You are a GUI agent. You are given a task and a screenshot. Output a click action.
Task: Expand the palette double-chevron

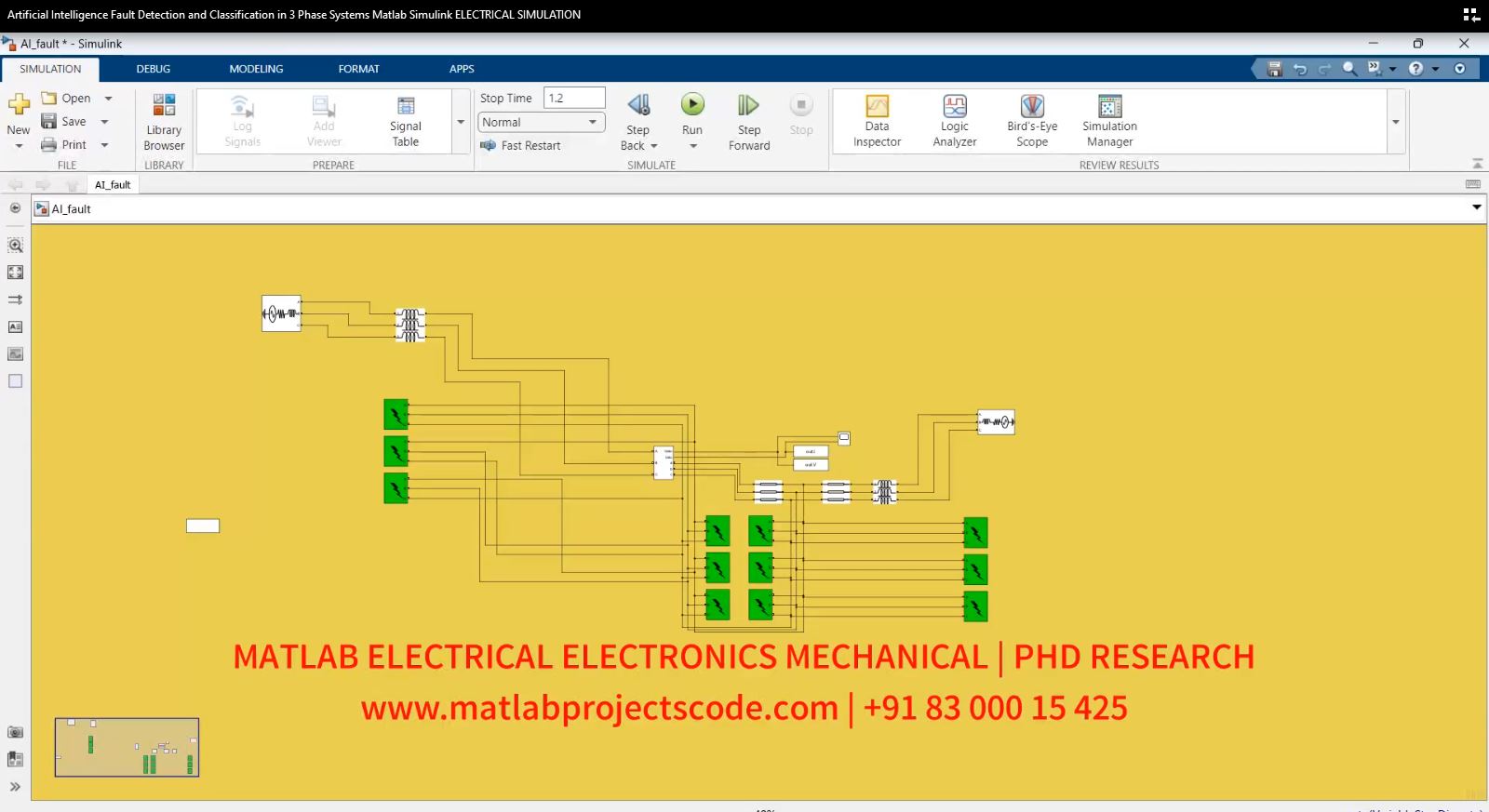click(15, 787)
